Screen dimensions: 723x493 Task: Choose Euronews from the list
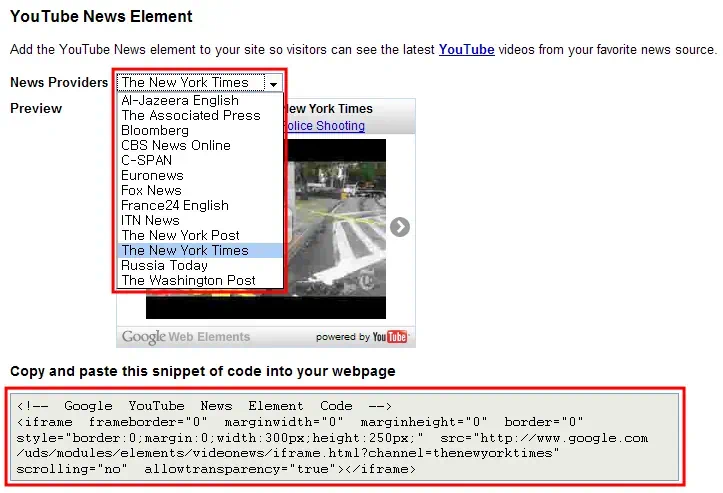(x=152, y=175)
